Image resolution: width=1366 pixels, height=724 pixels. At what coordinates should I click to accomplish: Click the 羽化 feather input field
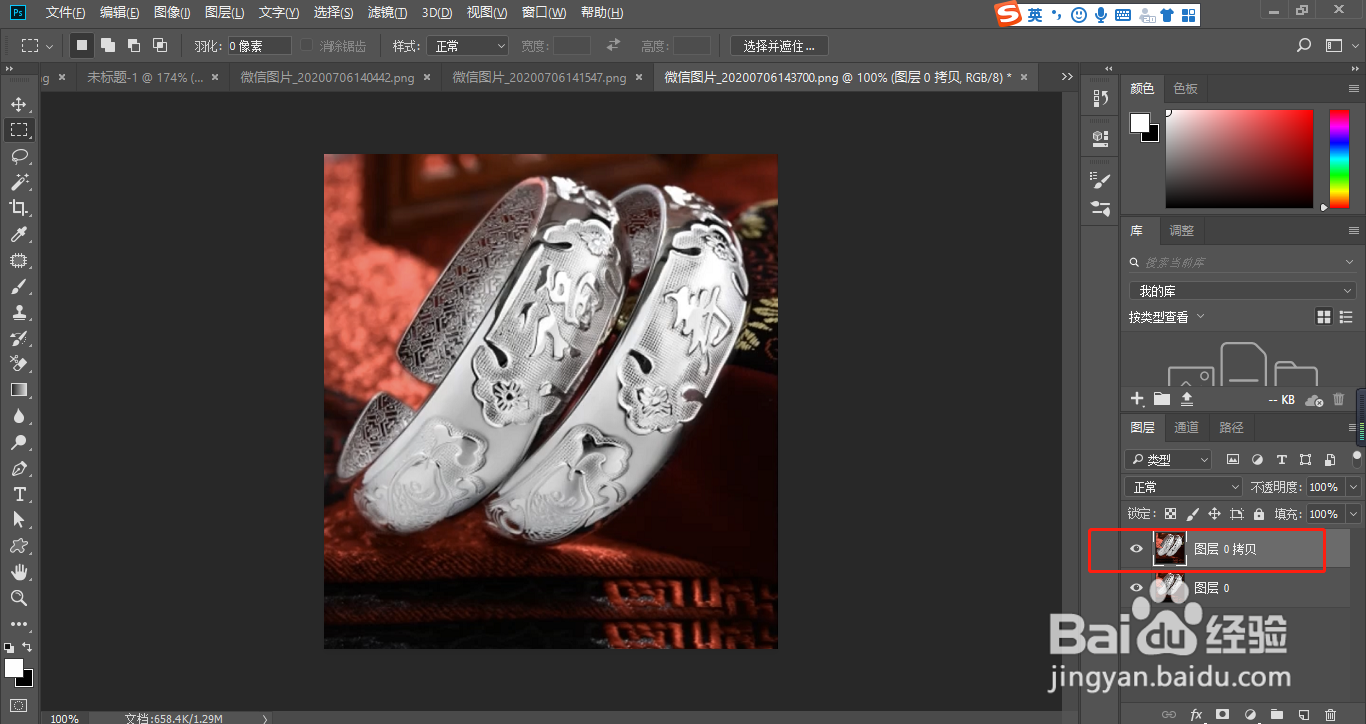259,46
